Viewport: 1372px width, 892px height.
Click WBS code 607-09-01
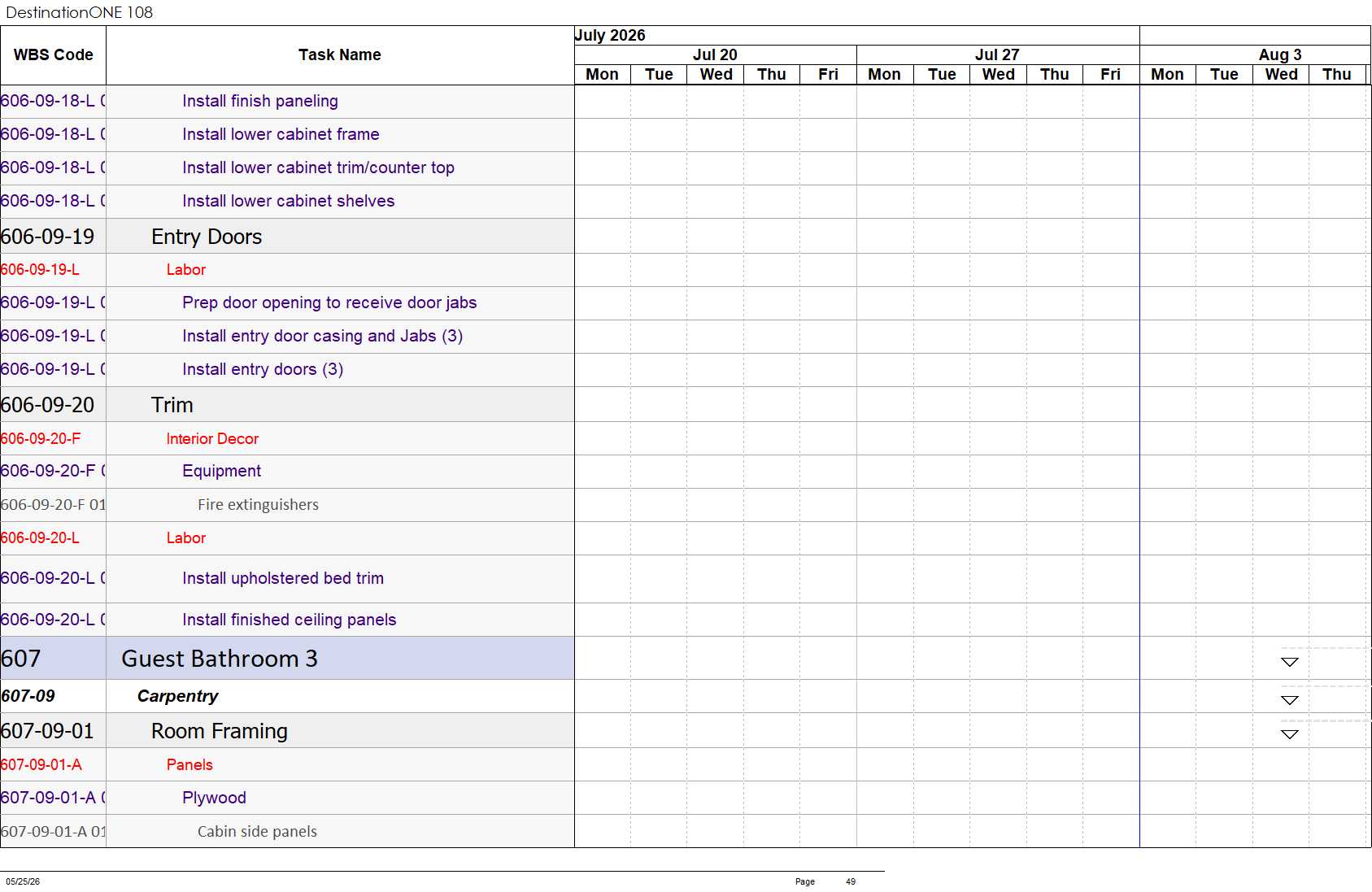pyautogui.click(x=48, y=731)
